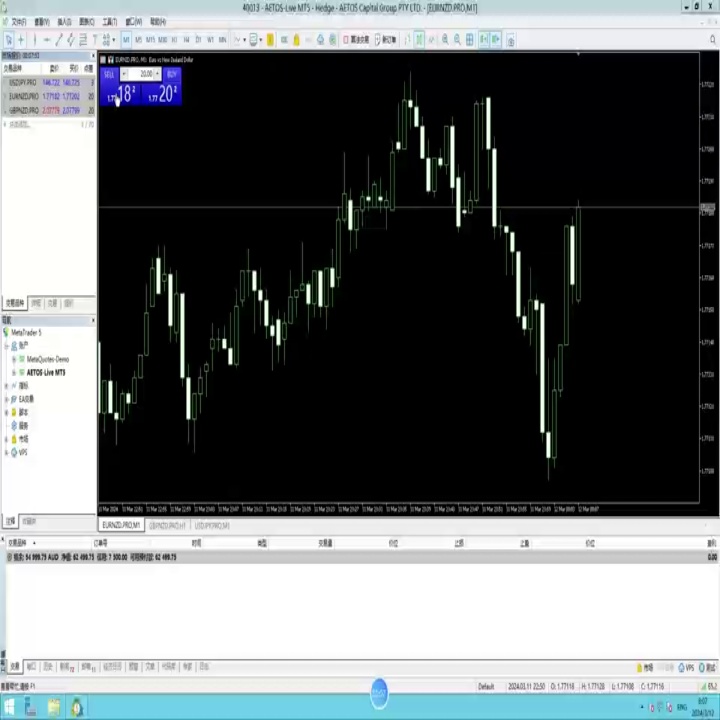Select EURNZD.PRO row in Market Watch
Image resolution: width=720 pixels, height=720 pixels.
click(x=49, y=96)
